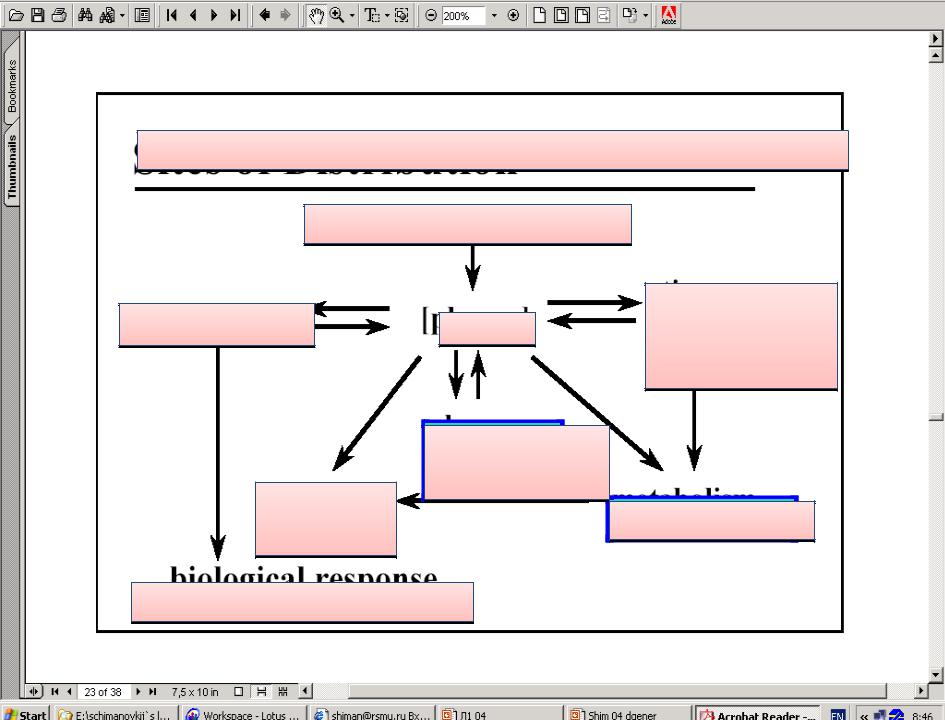Screen dimensions: 945x720
Task: Set view to Fit in Window icon
Action: click(561, 15)
